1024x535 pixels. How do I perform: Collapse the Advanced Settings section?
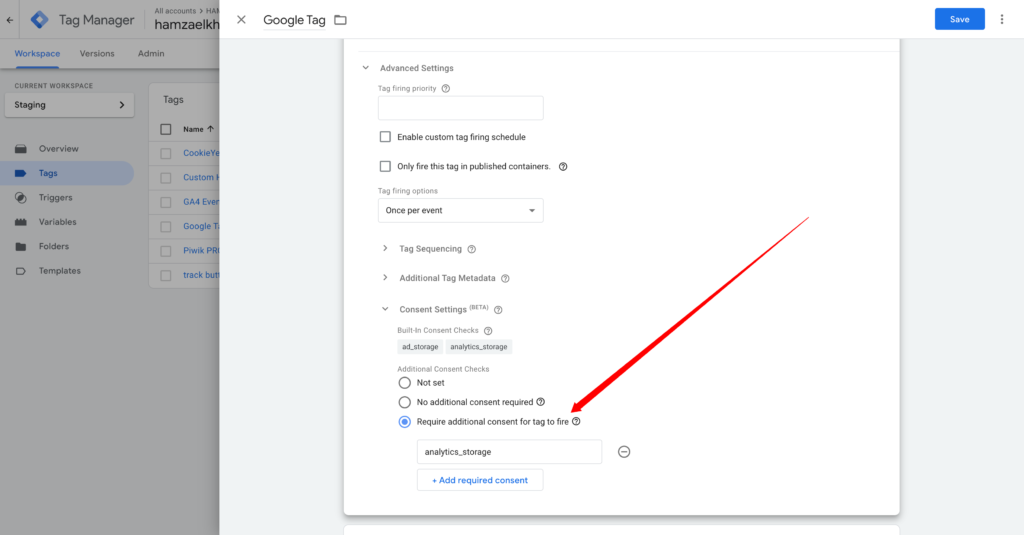tap(365, 68)
